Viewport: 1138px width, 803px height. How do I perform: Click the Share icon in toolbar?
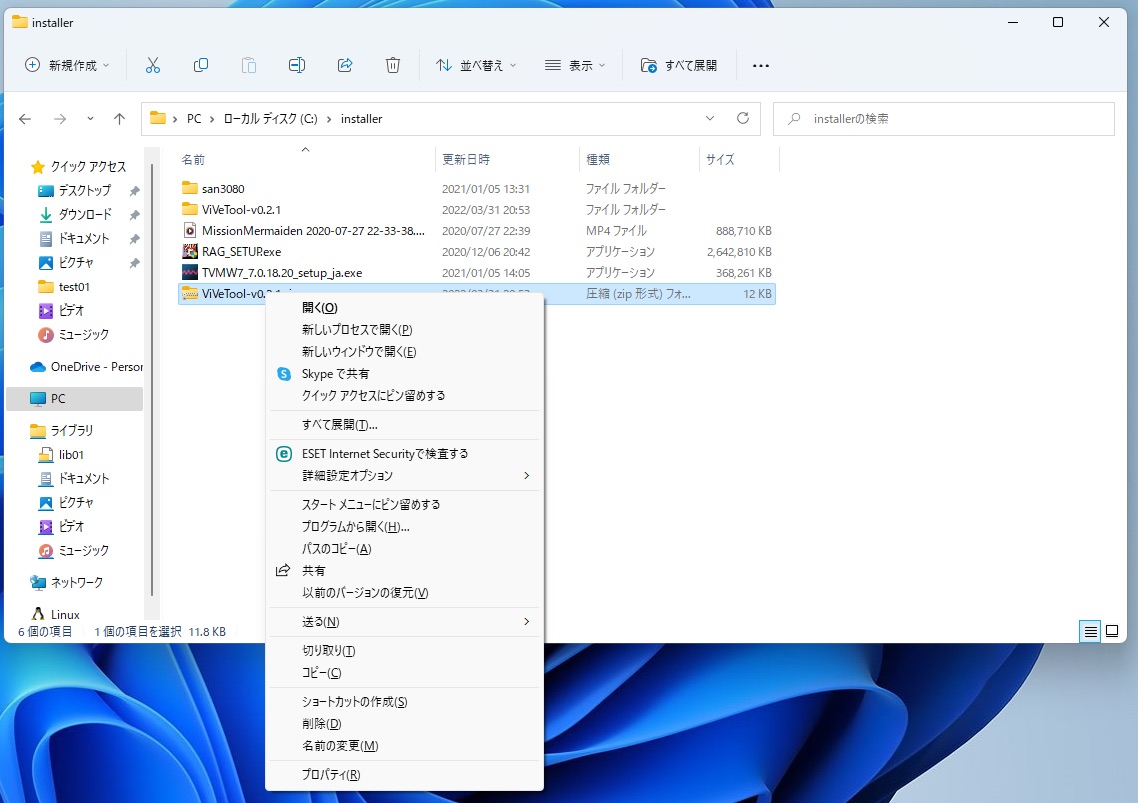click(x=345, y=65)
